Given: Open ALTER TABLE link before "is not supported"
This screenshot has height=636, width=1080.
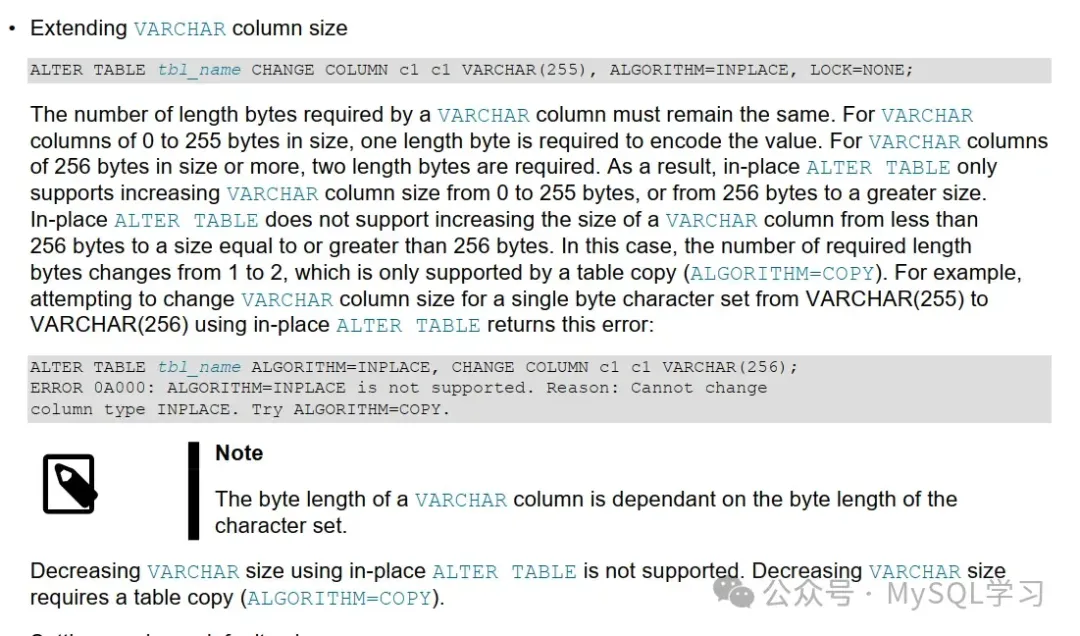Looking at the screenshot, I should click(504, 572).
